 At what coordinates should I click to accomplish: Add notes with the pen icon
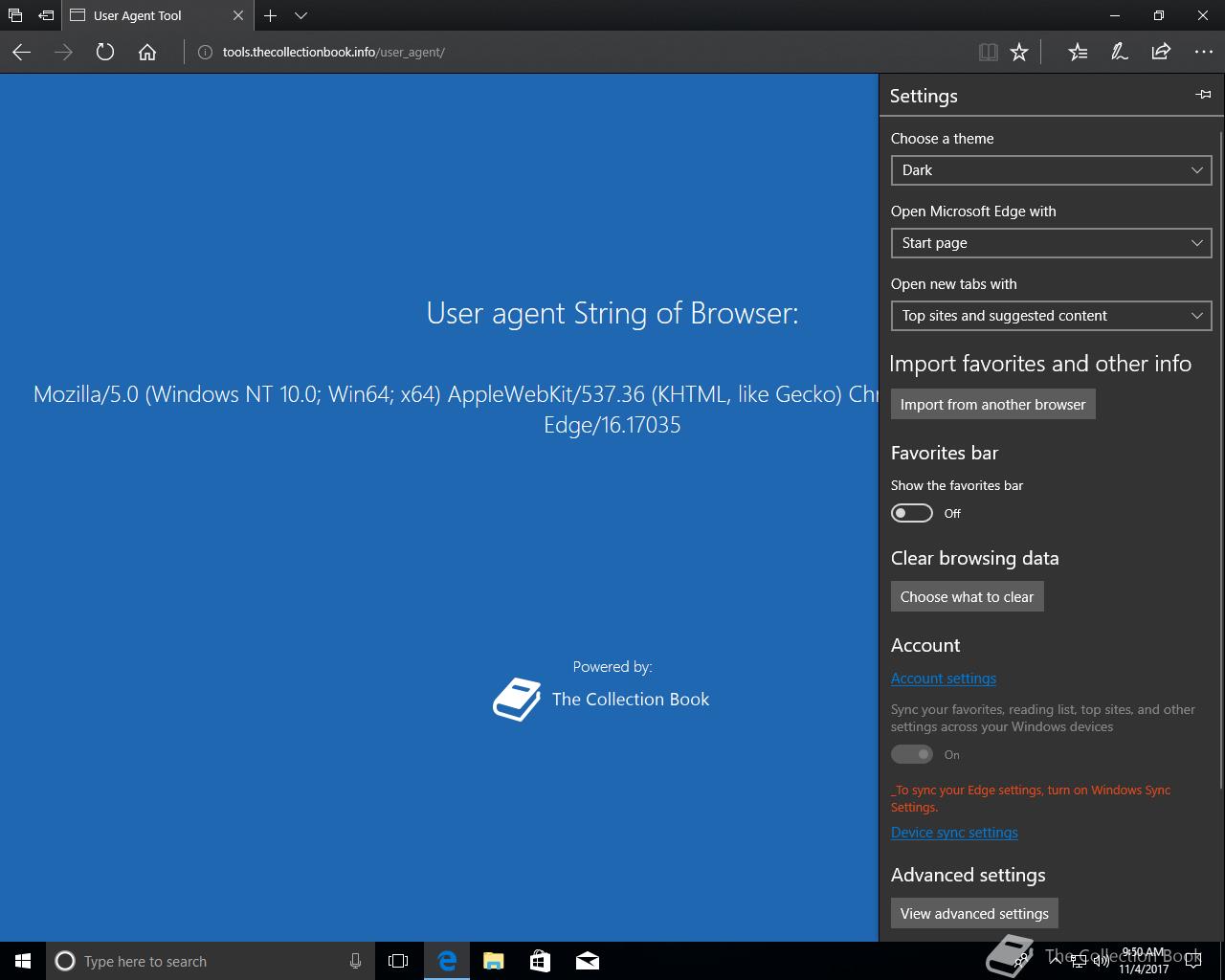point(1119,53)
